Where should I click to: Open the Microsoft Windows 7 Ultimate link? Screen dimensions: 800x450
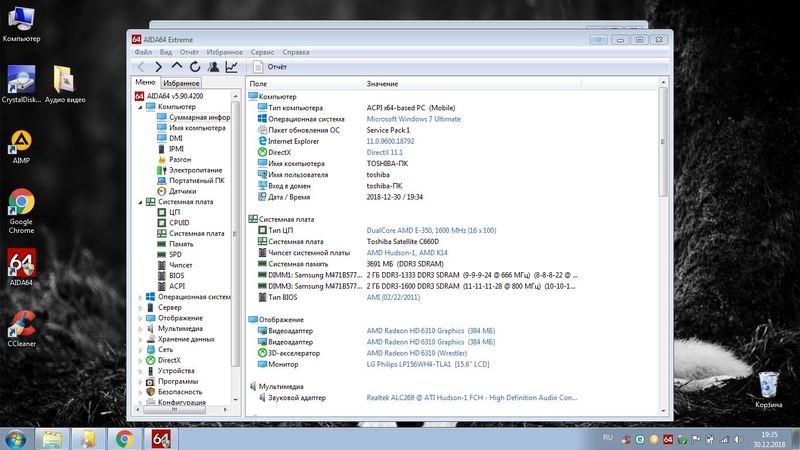coord(413,118)
